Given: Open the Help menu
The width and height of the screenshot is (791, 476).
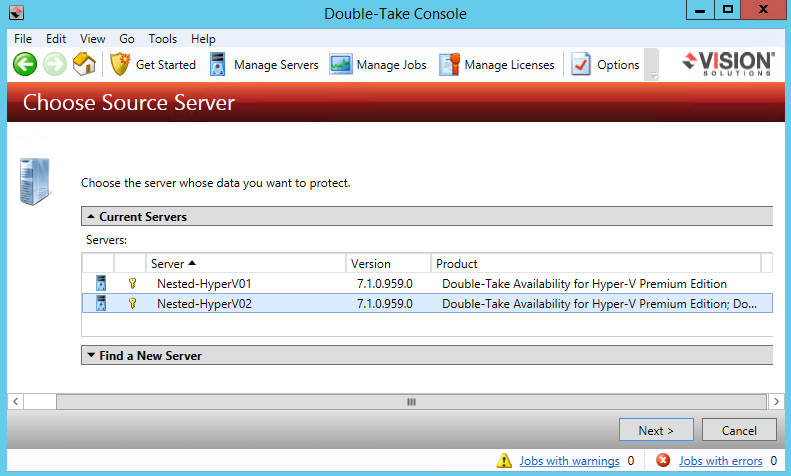Looking at the screenshot, I should (203, 39).
